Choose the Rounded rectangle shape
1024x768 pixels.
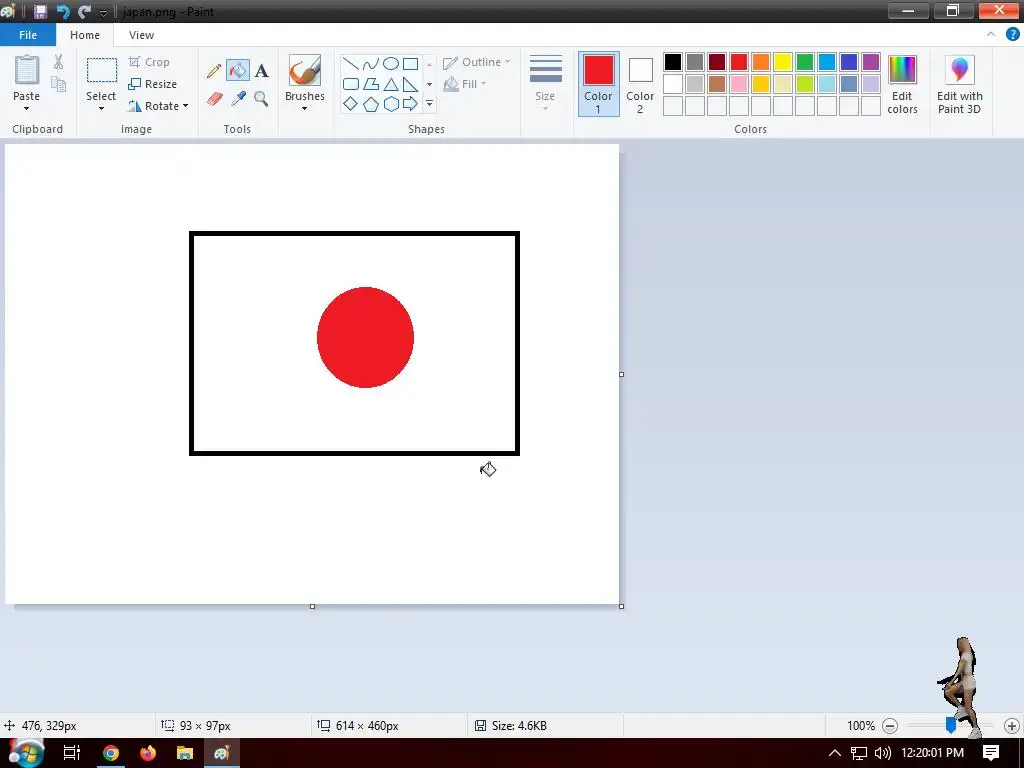point(351,84)
